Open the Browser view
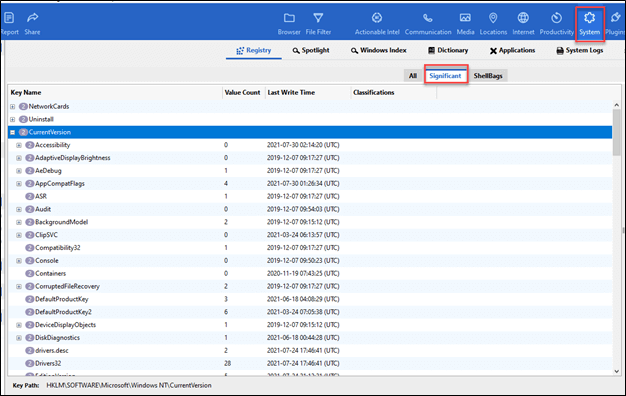626x396 pixels. (289, 23)
